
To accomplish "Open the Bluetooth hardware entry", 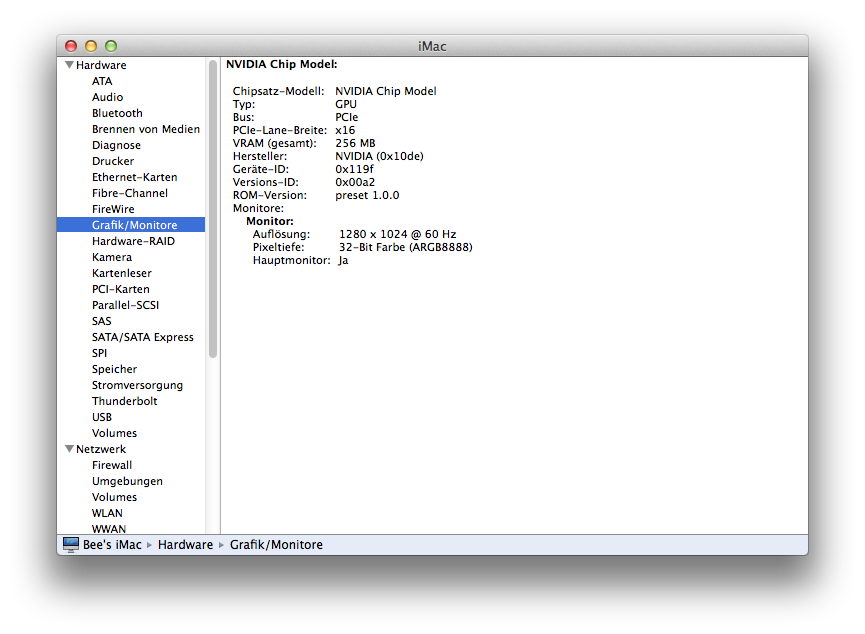I will click(118, 113).
